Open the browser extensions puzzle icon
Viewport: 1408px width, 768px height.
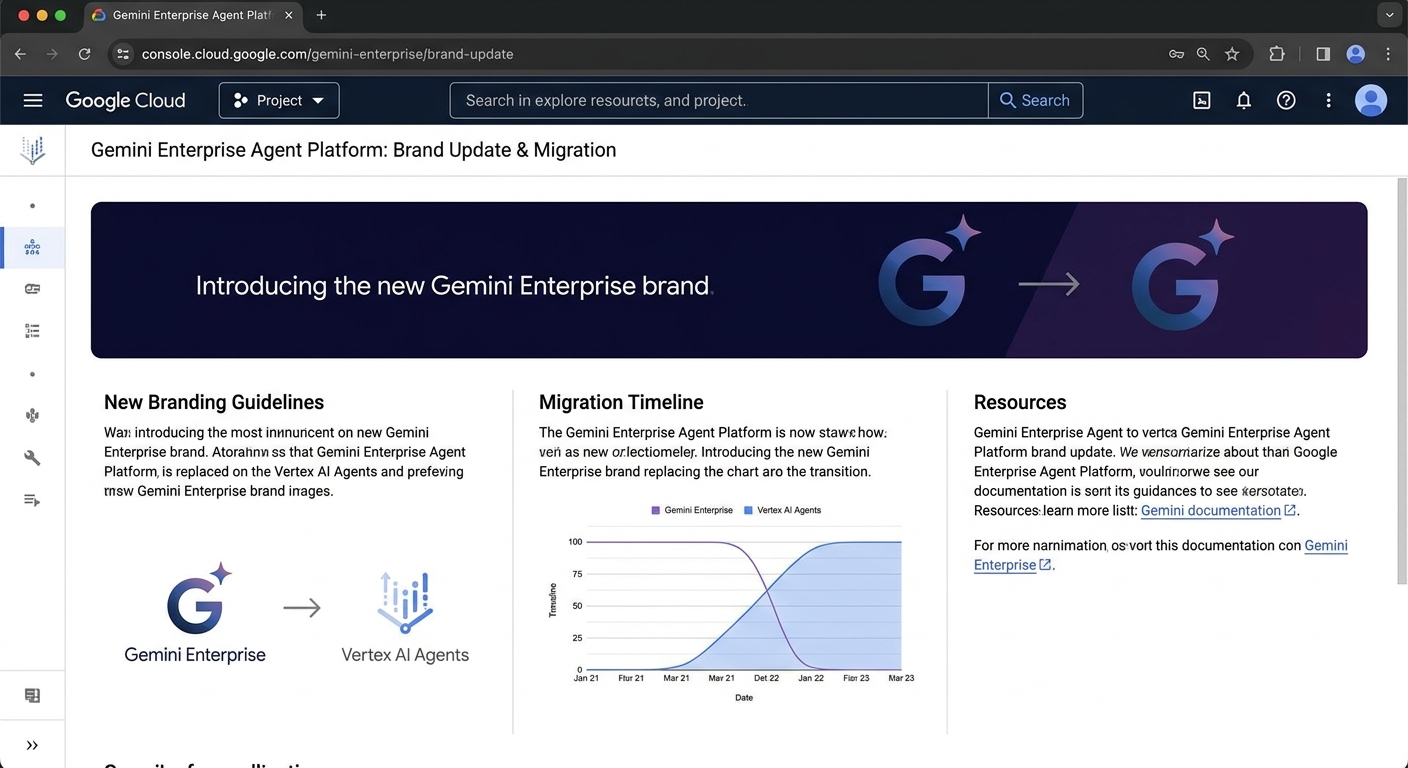click(1277, 54)
